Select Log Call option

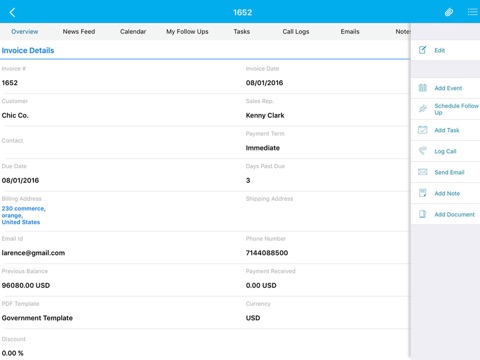pos(445,151)
